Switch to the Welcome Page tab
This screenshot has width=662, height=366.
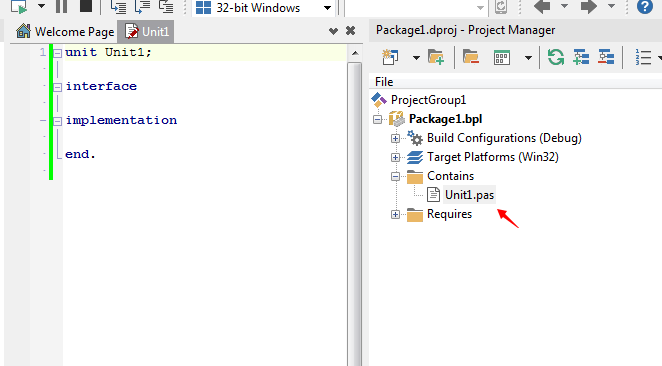(65, 32)
